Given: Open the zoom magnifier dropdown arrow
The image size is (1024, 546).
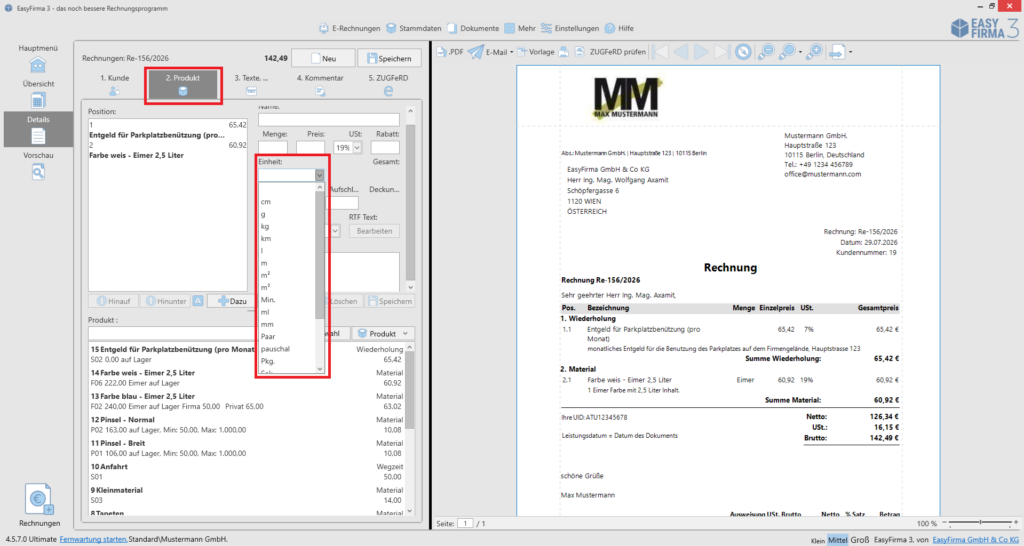Looking at the screenshot, I should (800, 52).
